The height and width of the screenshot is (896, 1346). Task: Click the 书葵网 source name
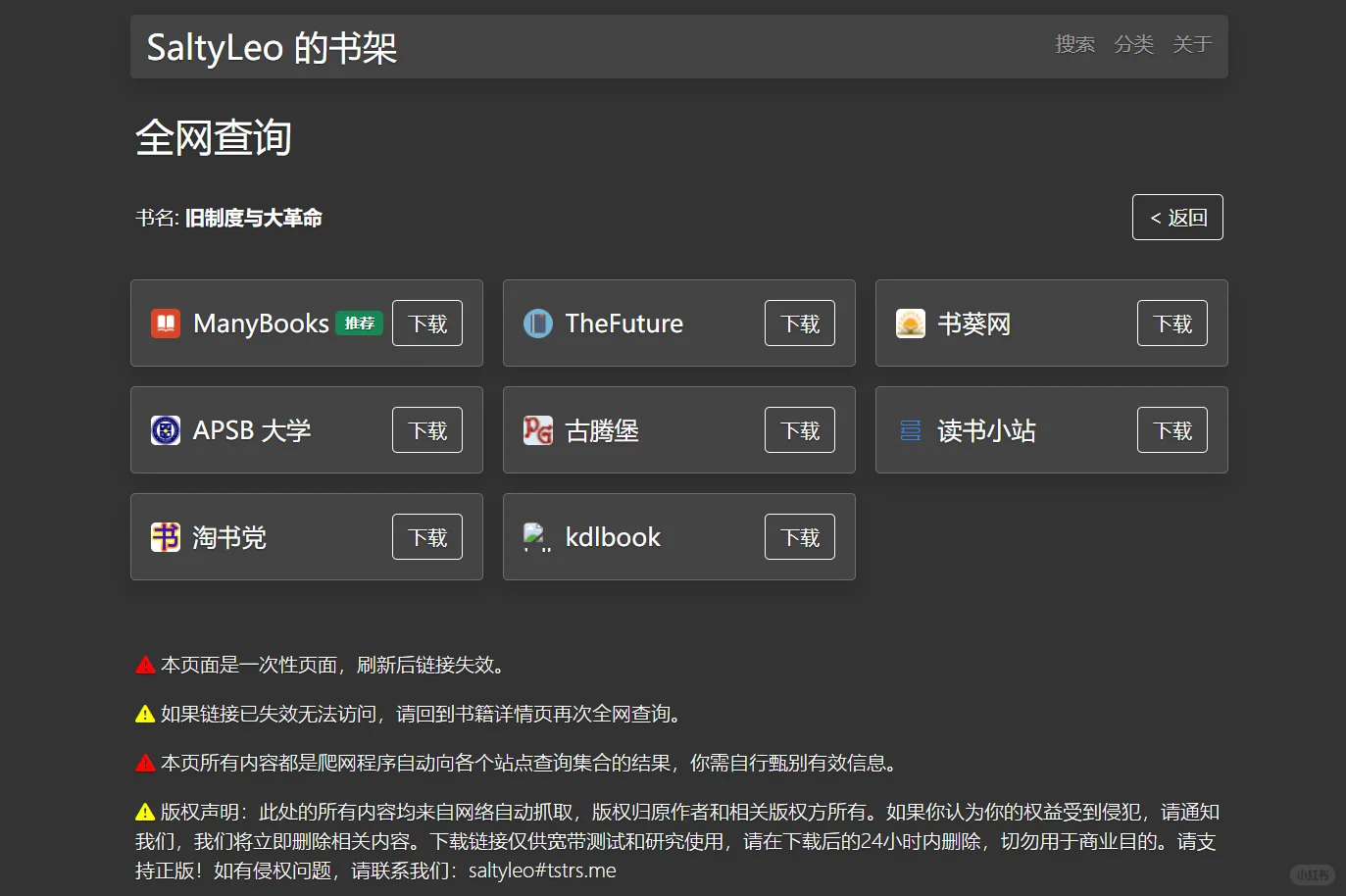point(974,324)
